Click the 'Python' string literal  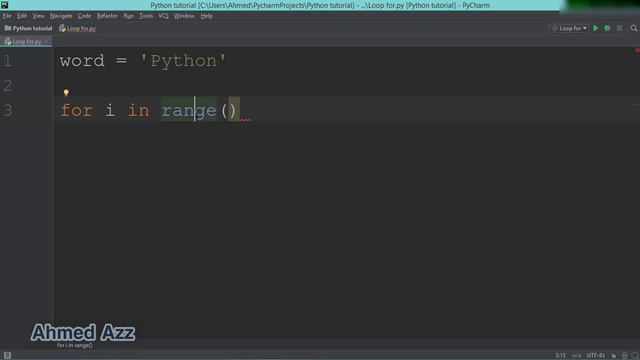[x=183, y=61]
